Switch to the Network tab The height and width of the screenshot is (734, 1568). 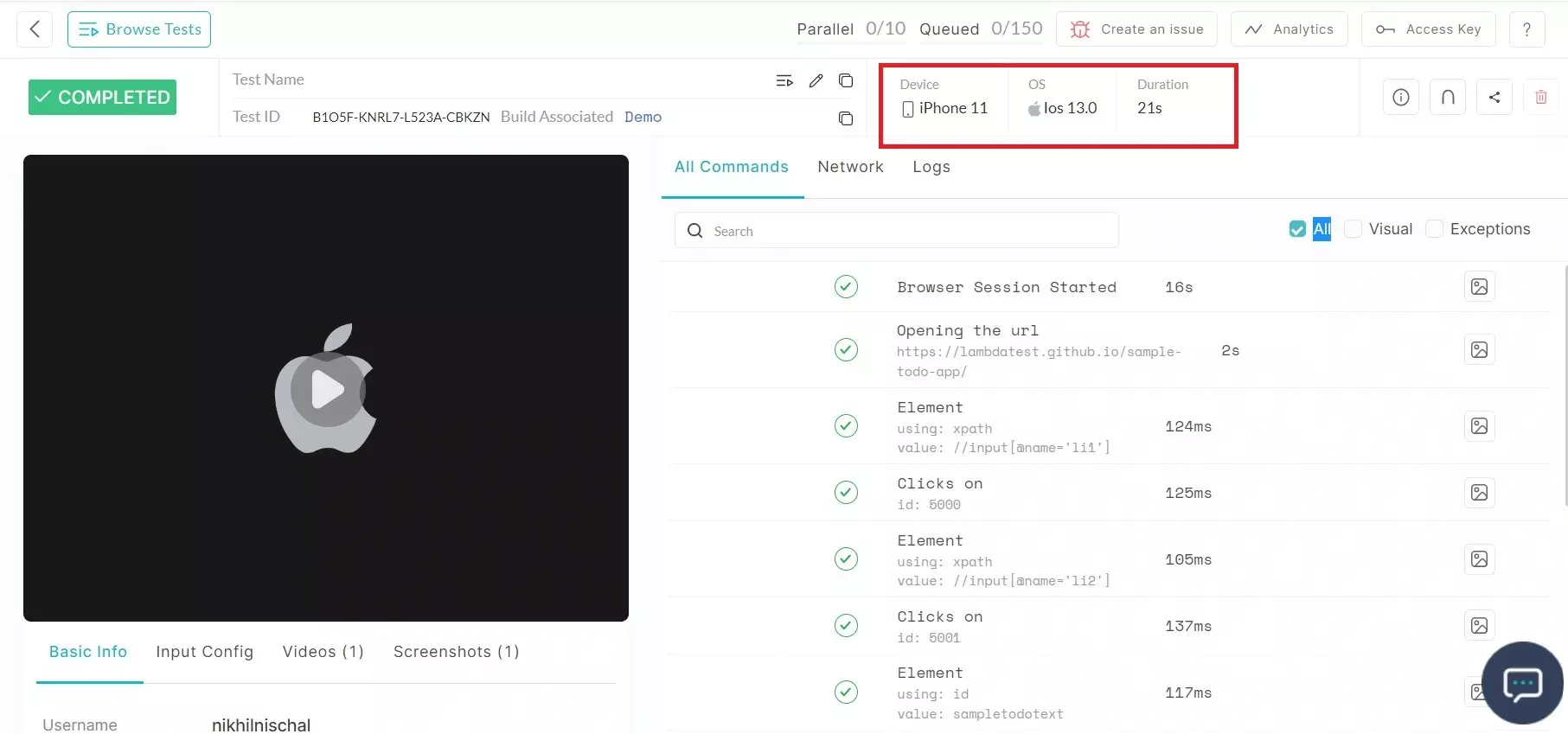(850, 167)
